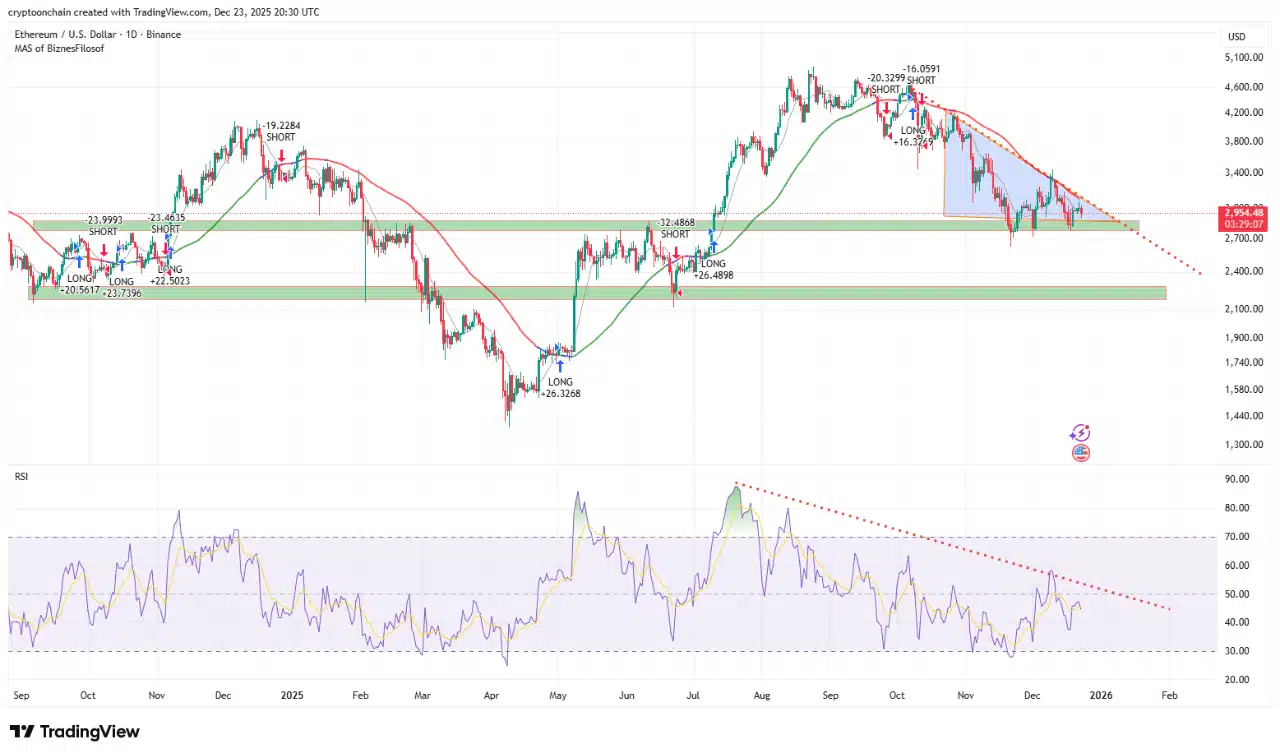Click the red arrow below -32.4868 SHORT

pos(677,253)
